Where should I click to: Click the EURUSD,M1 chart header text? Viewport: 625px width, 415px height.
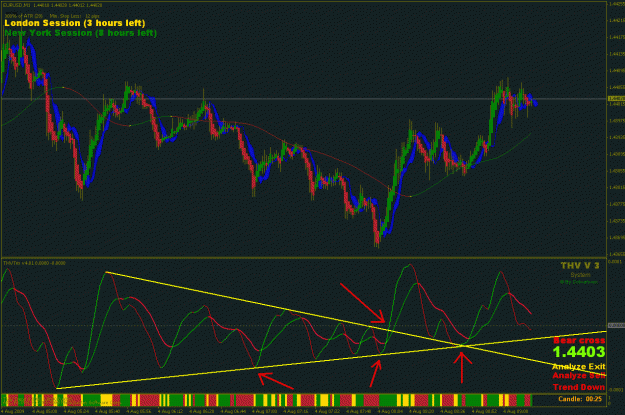pyautogui.click(x=52, y=5)
